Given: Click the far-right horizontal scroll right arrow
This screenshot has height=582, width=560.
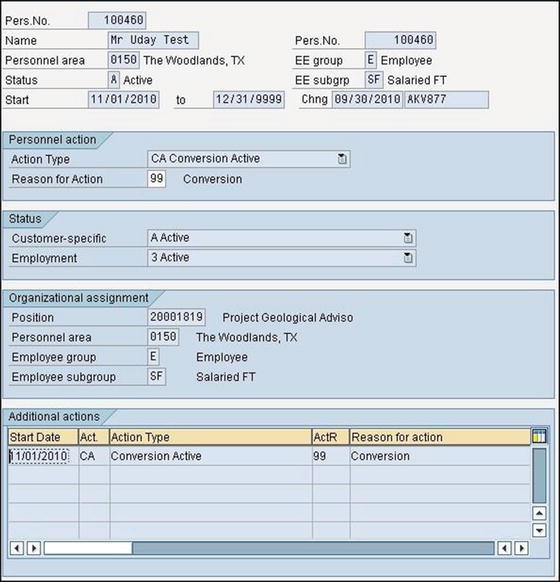Looking at the screenshot, I should tap(521, 548).
